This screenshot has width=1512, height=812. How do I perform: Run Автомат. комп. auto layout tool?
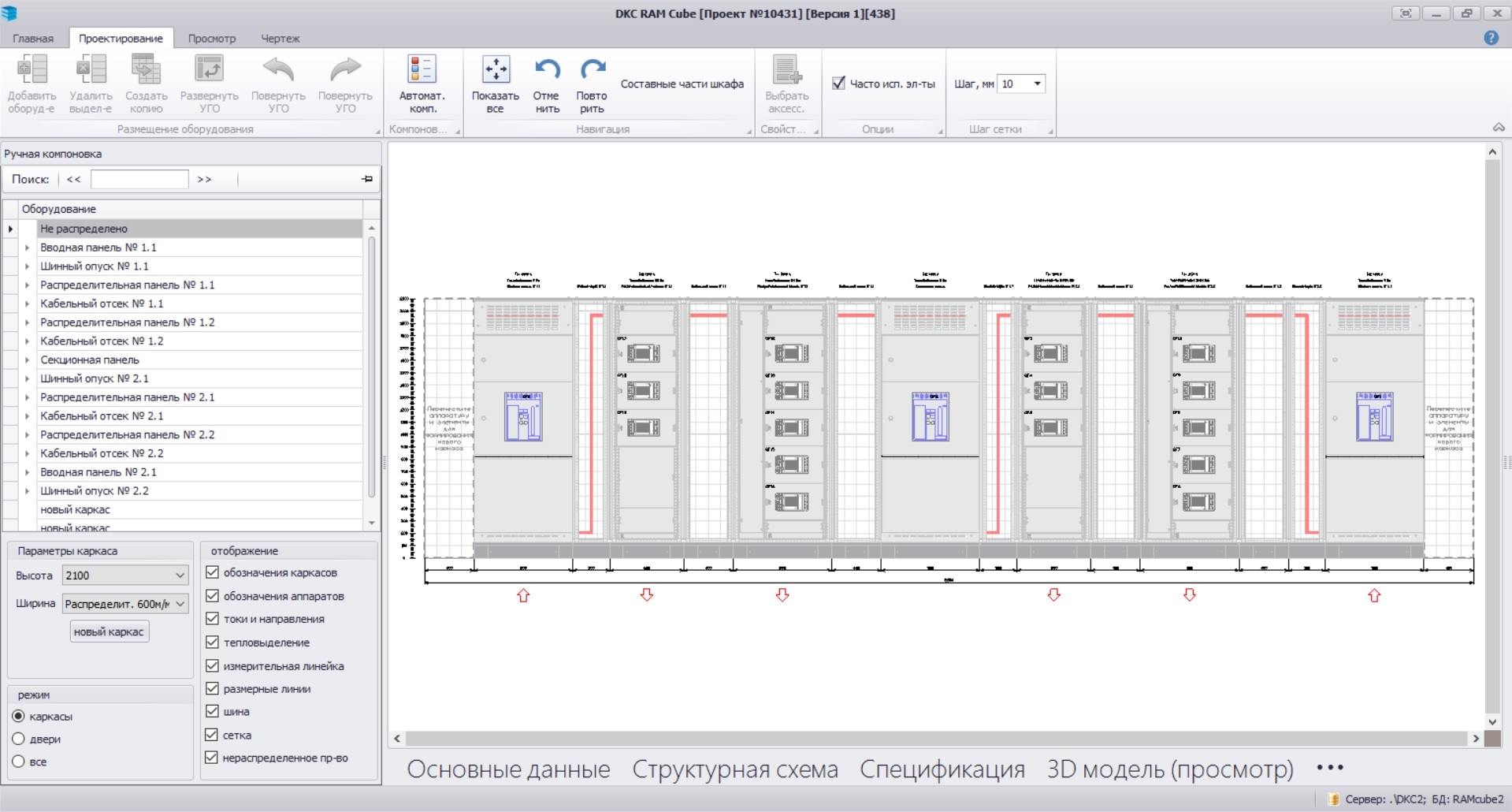click(422, 70)
